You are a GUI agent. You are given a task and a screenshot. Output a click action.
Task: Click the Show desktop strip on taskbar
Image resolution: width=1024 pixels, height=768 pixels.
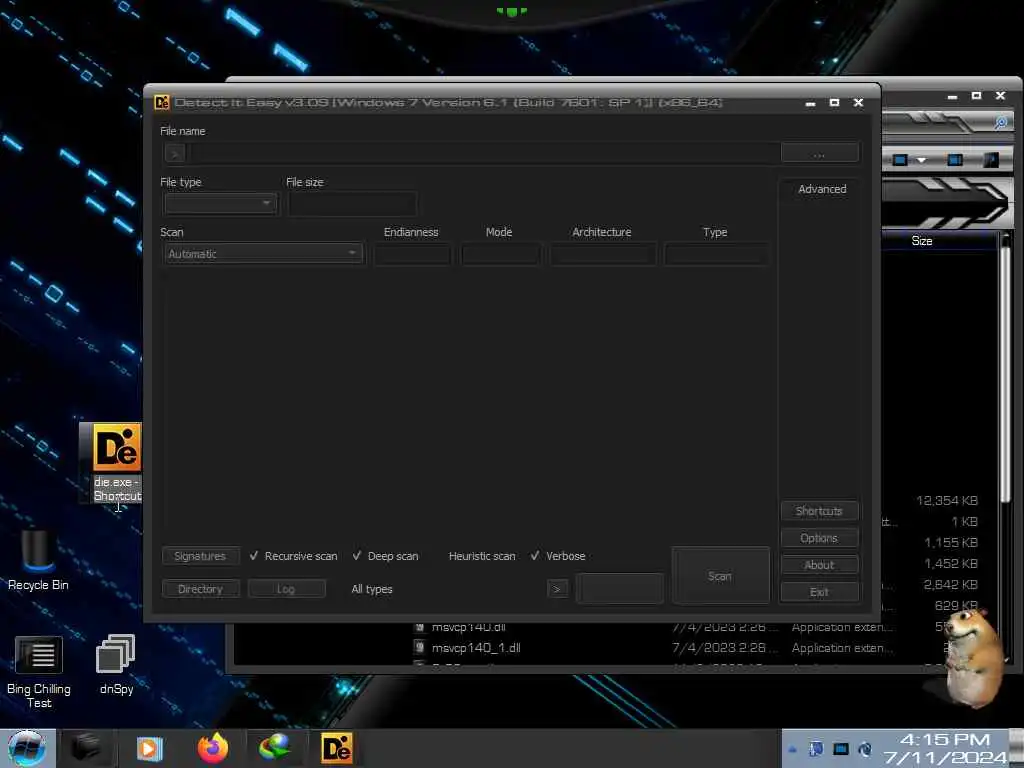[1016, 748]
